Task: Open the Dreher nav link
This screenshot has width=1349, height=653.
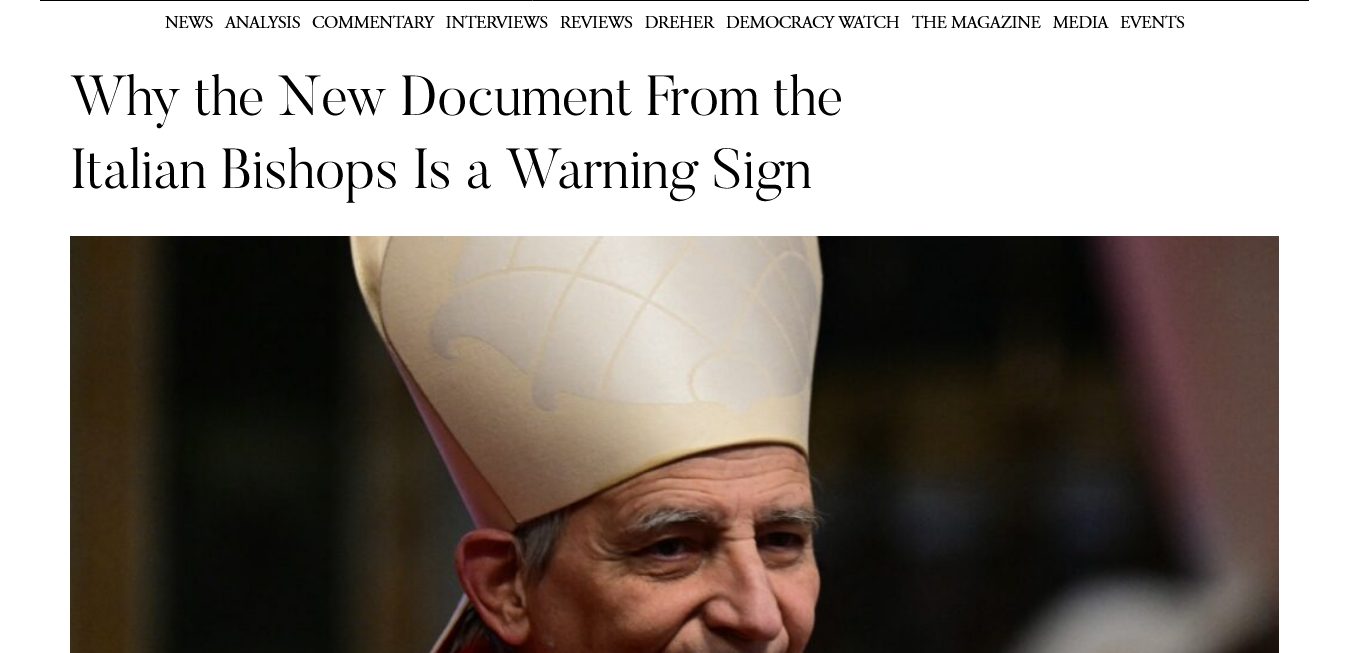Action: (679, 23)
